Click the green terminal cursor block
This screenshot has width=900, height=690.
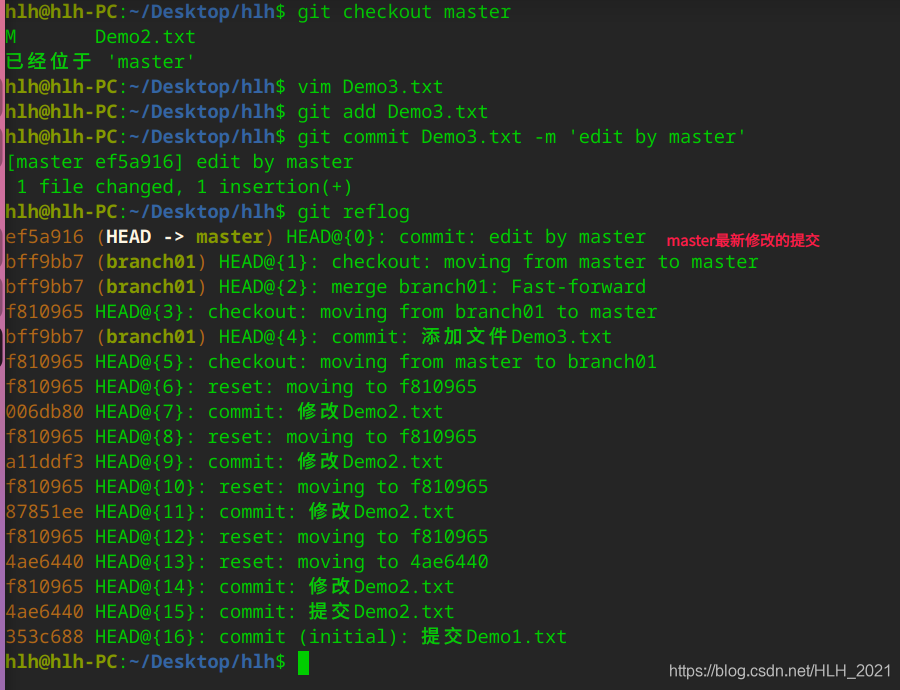303,663
